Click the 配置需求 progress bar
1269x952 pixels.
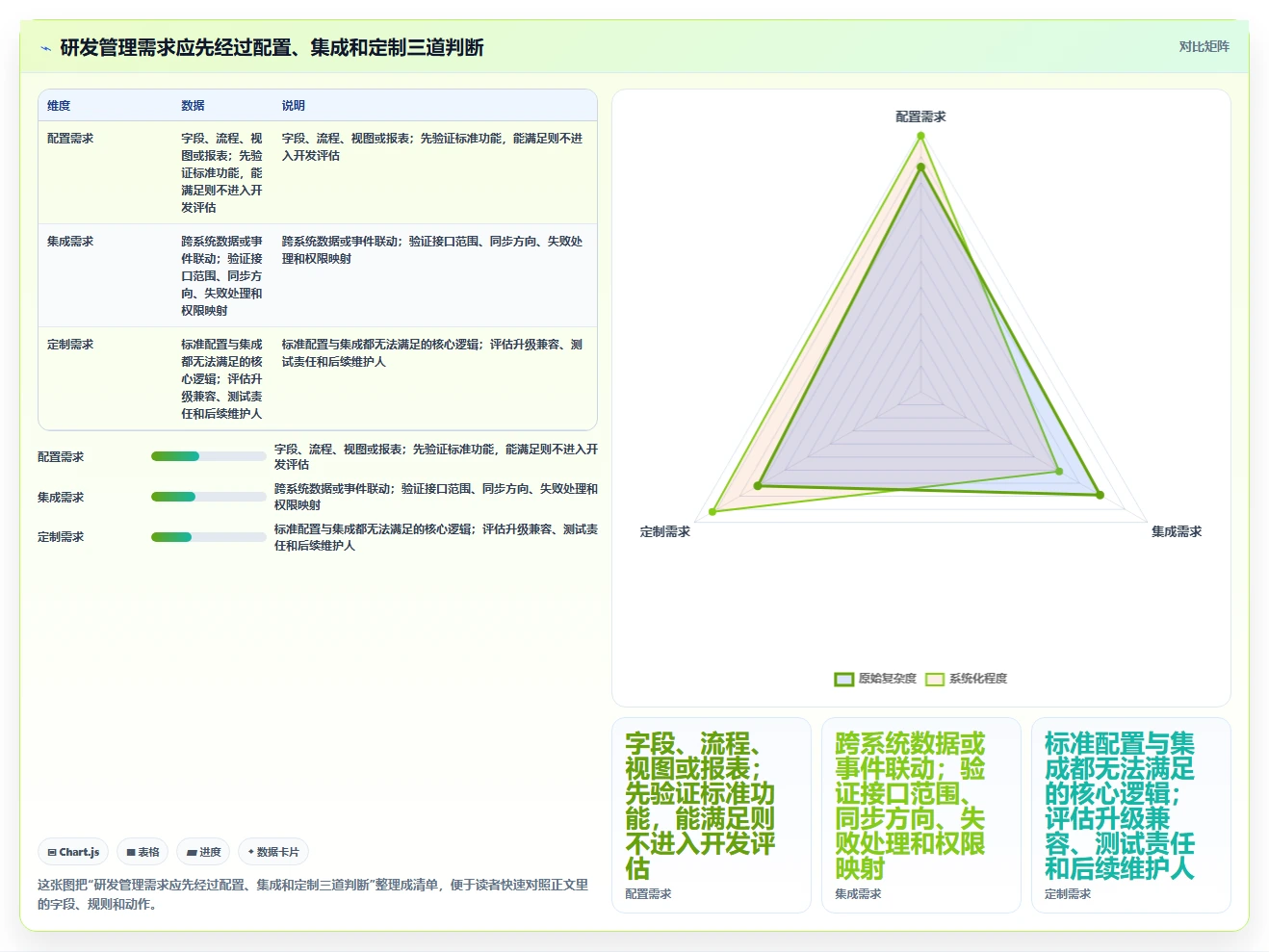coord(208,456)
